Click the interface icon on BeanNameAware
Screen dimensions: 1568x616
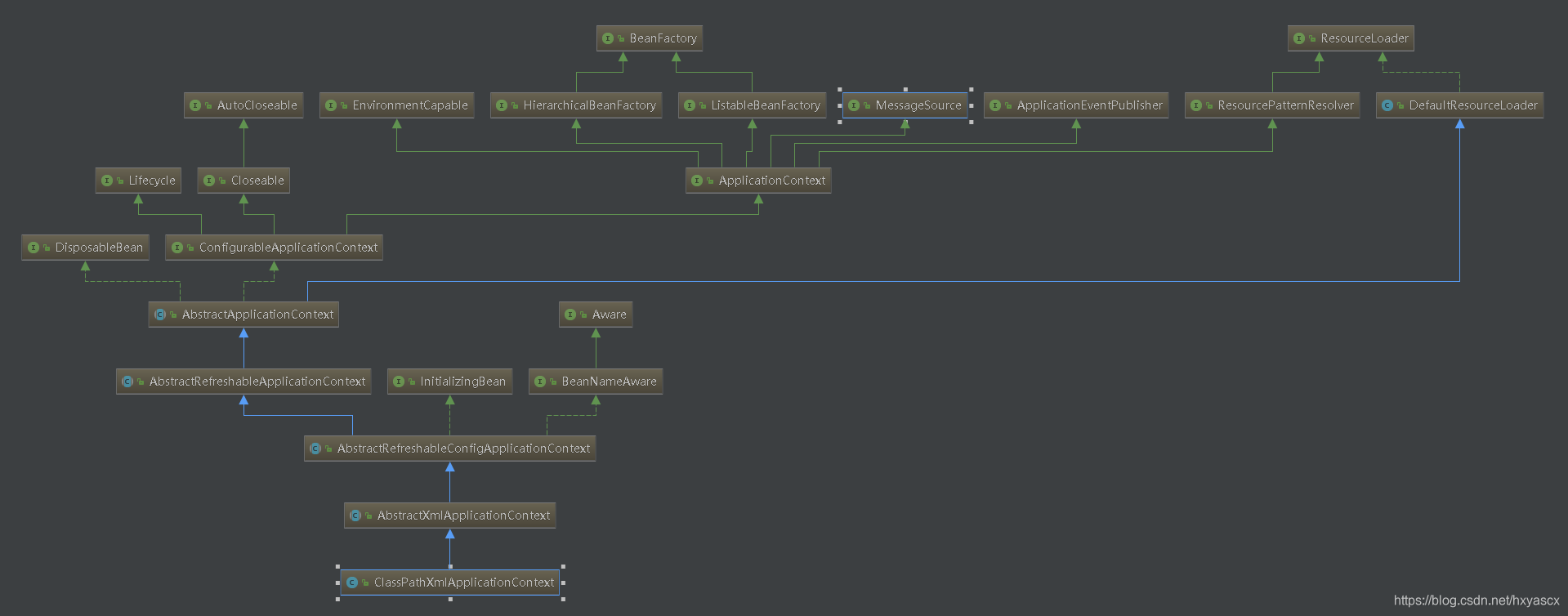click(540, 382)
